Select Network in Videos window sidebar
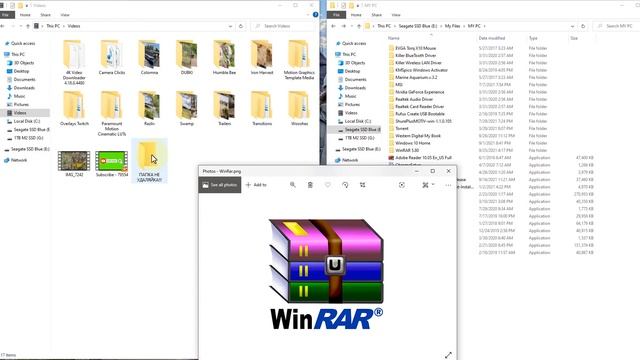 [19, 160]
